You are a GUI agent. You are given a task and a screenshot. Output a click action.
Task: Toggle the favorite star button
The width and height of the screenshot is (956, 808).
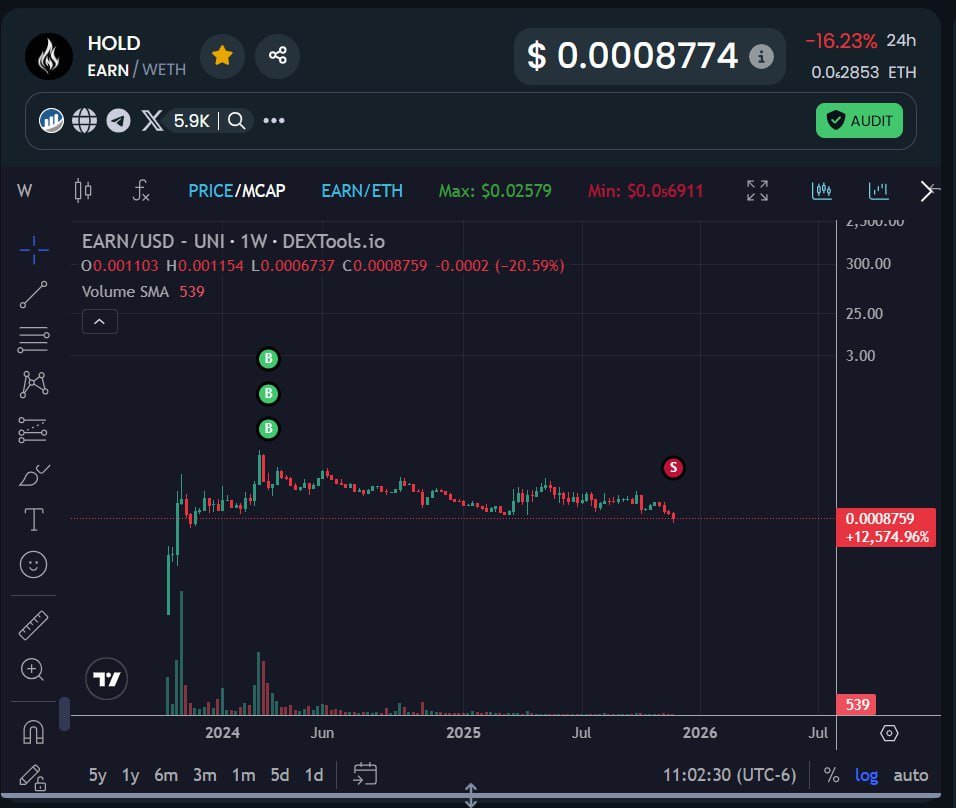[x=222, y=55]
